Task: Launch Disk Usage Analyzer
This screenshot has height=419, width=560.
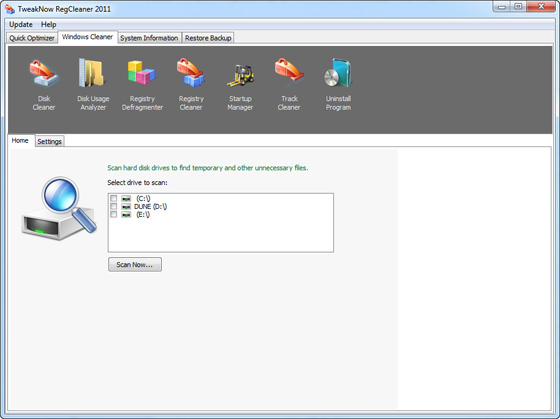Action: (93, 85)
